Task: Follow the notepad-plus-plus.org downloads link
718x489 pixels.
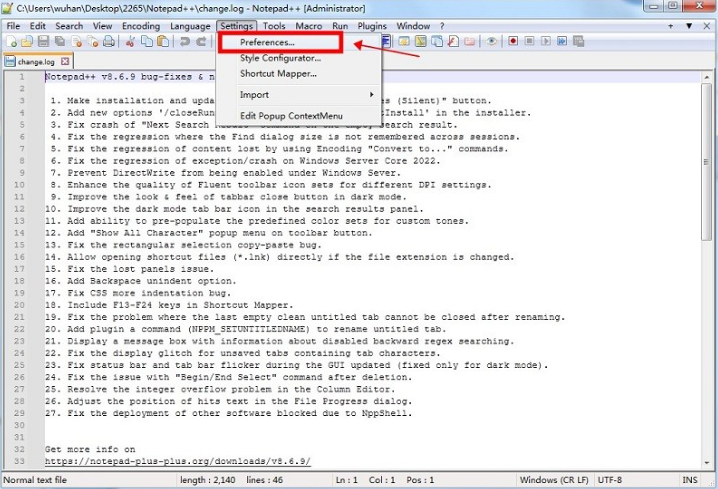Action: click(177, 461)
